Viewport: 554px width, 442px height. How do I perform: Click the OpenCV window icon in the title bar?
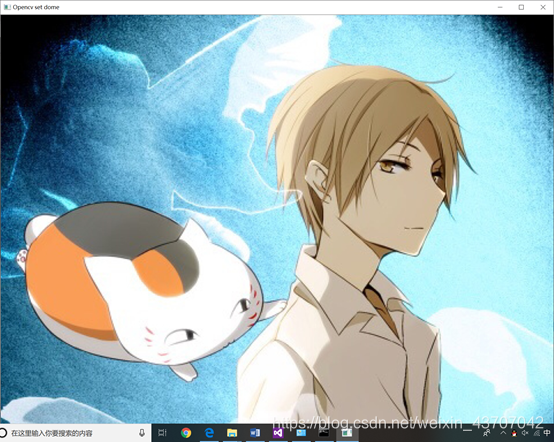click(7, 7)
